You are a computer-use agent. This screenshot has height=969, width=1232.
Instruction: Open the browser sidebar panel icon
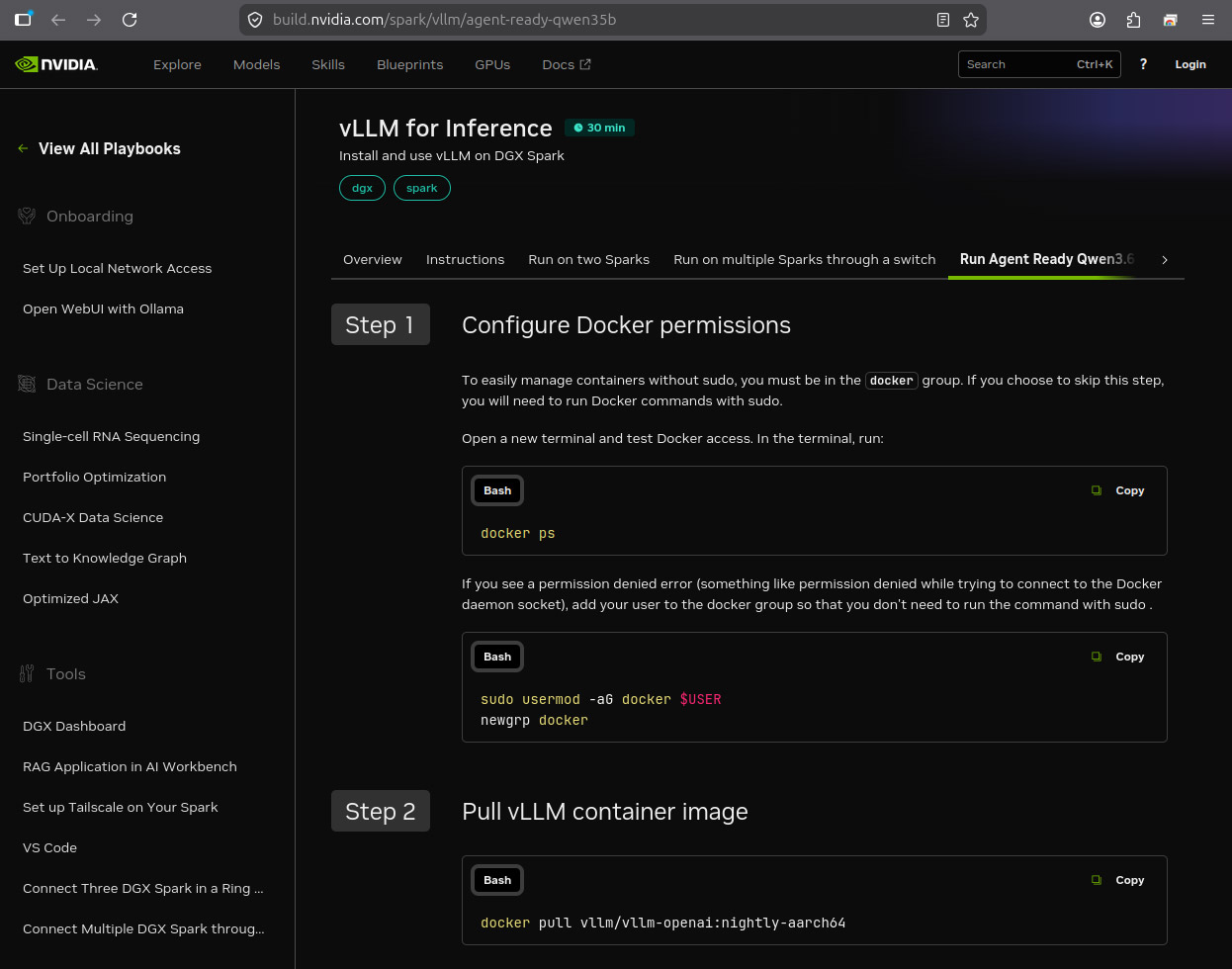23,19
